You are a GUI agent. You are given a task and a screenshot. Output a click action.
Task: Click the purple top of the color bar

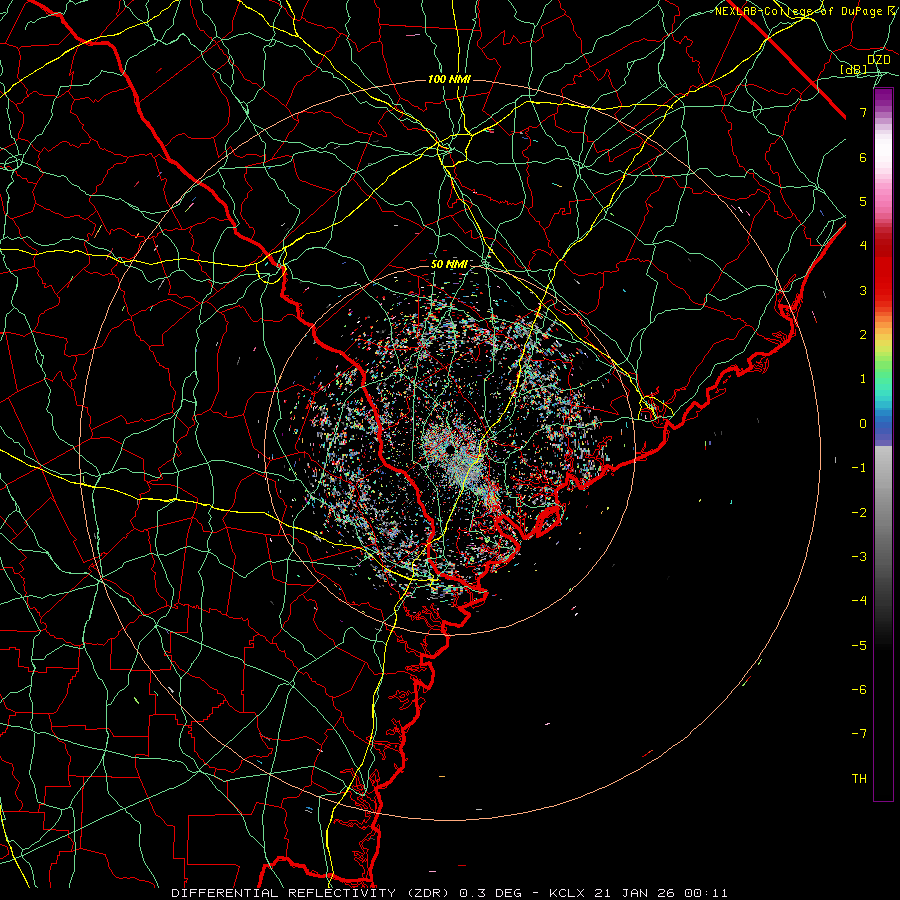tap(883, 96)
